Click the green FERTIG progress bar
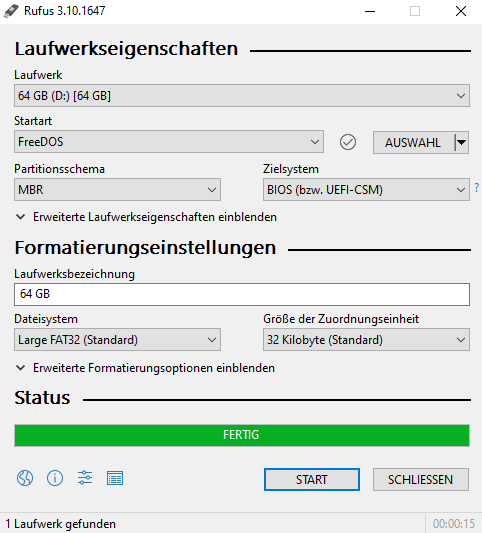The width and height of the screenshot is (482, 533). click(x=242, y=435)
